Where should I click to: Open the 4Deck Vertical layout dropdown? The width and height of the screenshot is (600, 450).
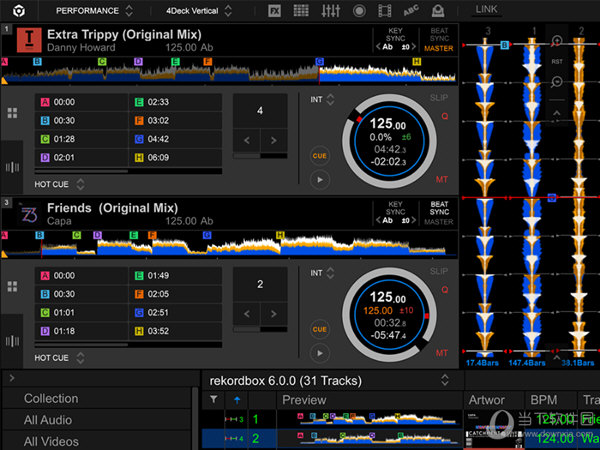pos(199,11)
